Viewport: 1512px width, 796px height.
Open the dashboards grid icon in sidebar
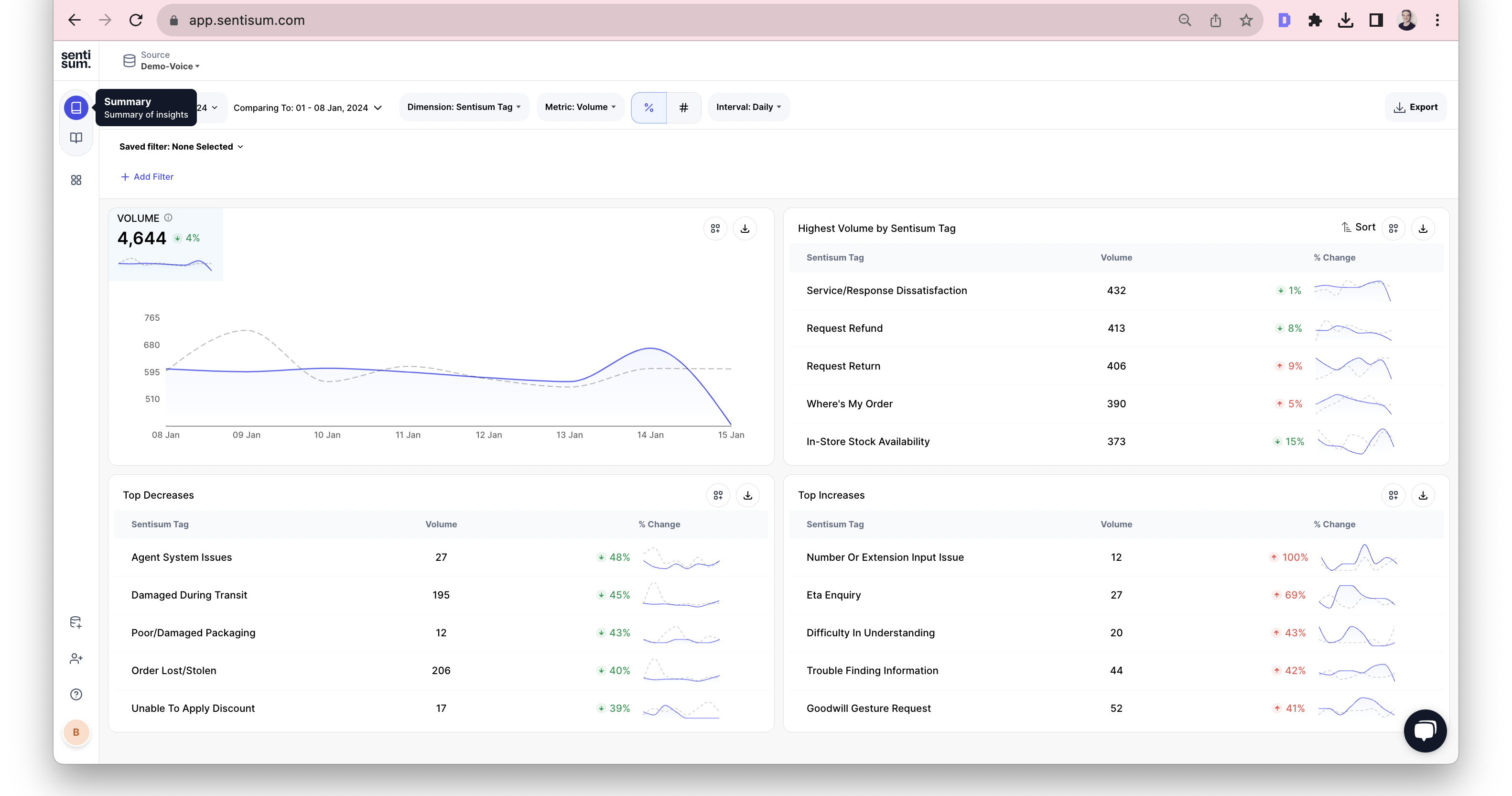pyautogui.click(x=76, y=180)
